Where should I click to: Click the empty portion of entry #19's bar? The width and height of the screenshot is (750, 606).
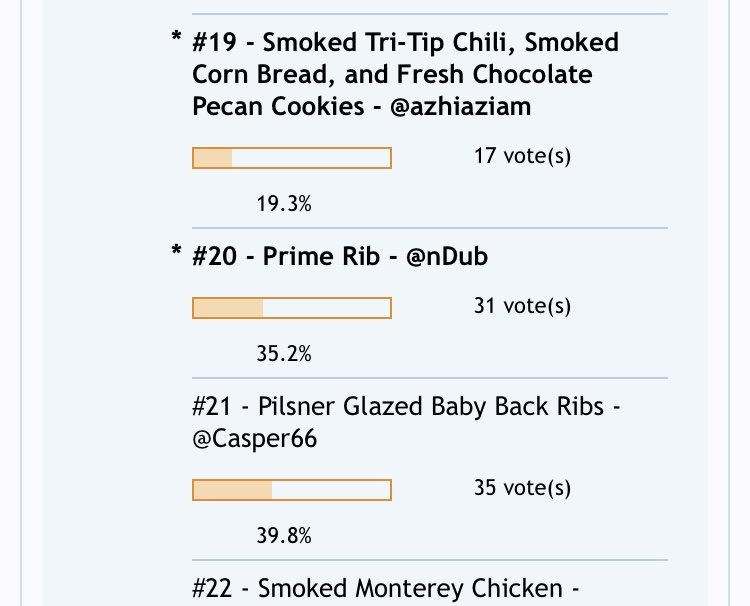[311, 158]
